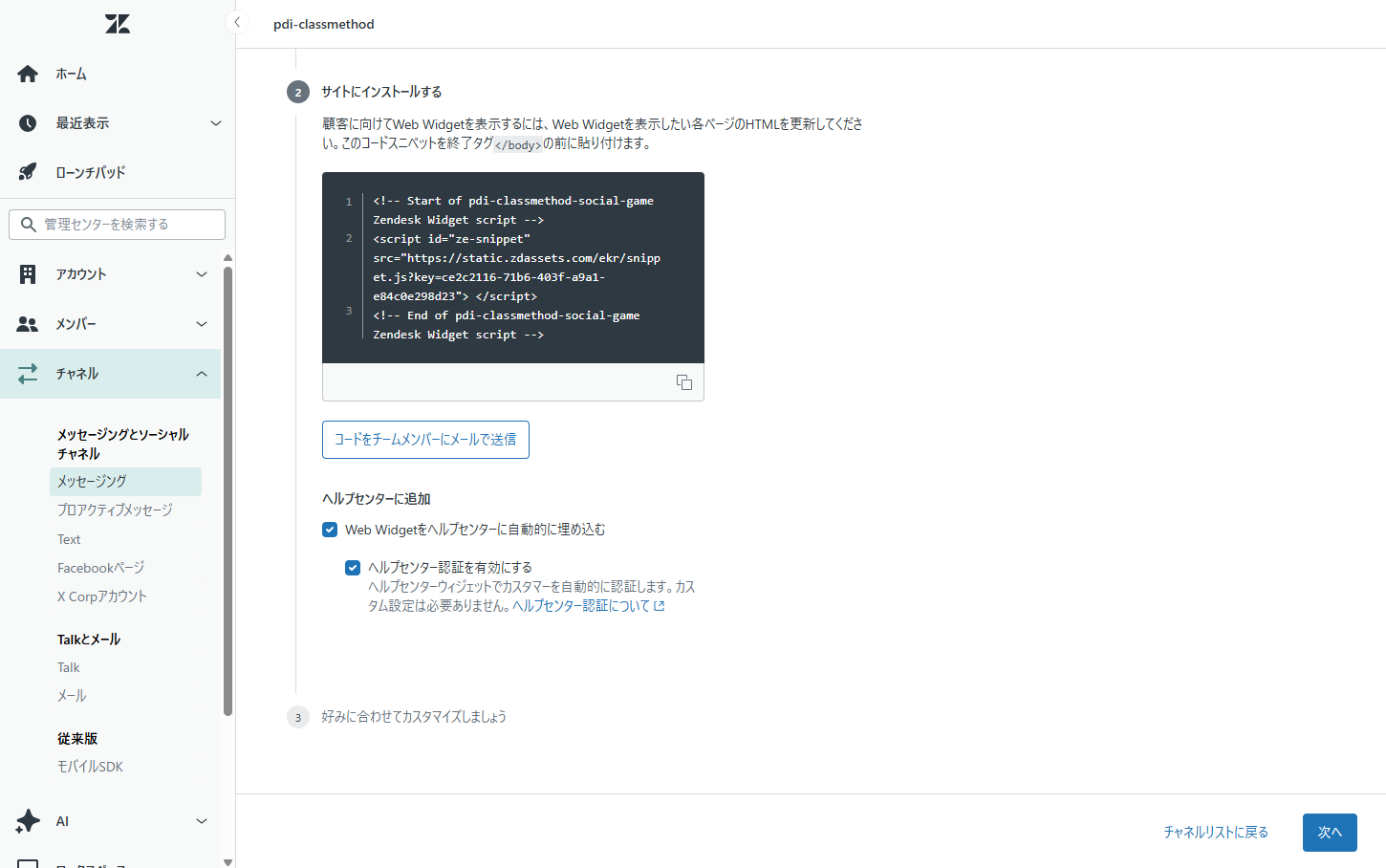Screen dimensions: 1386x868
Task: Click the 最近表示 clock icon
Action: pyautogui.click(x=28, y=123)
